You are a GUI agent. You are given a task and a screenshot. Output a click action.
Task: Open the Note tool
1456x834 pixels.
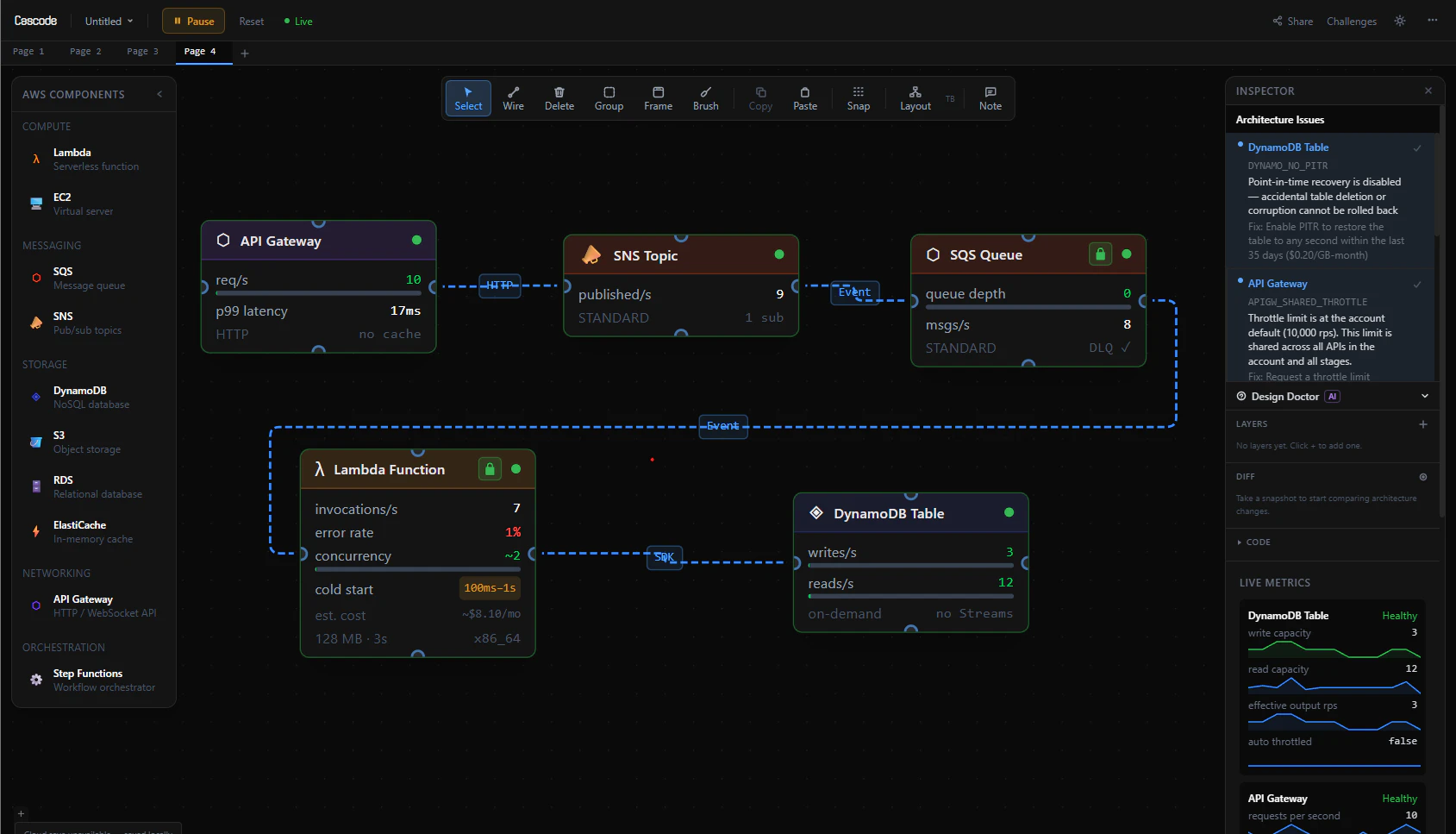(x=990, y=97)
